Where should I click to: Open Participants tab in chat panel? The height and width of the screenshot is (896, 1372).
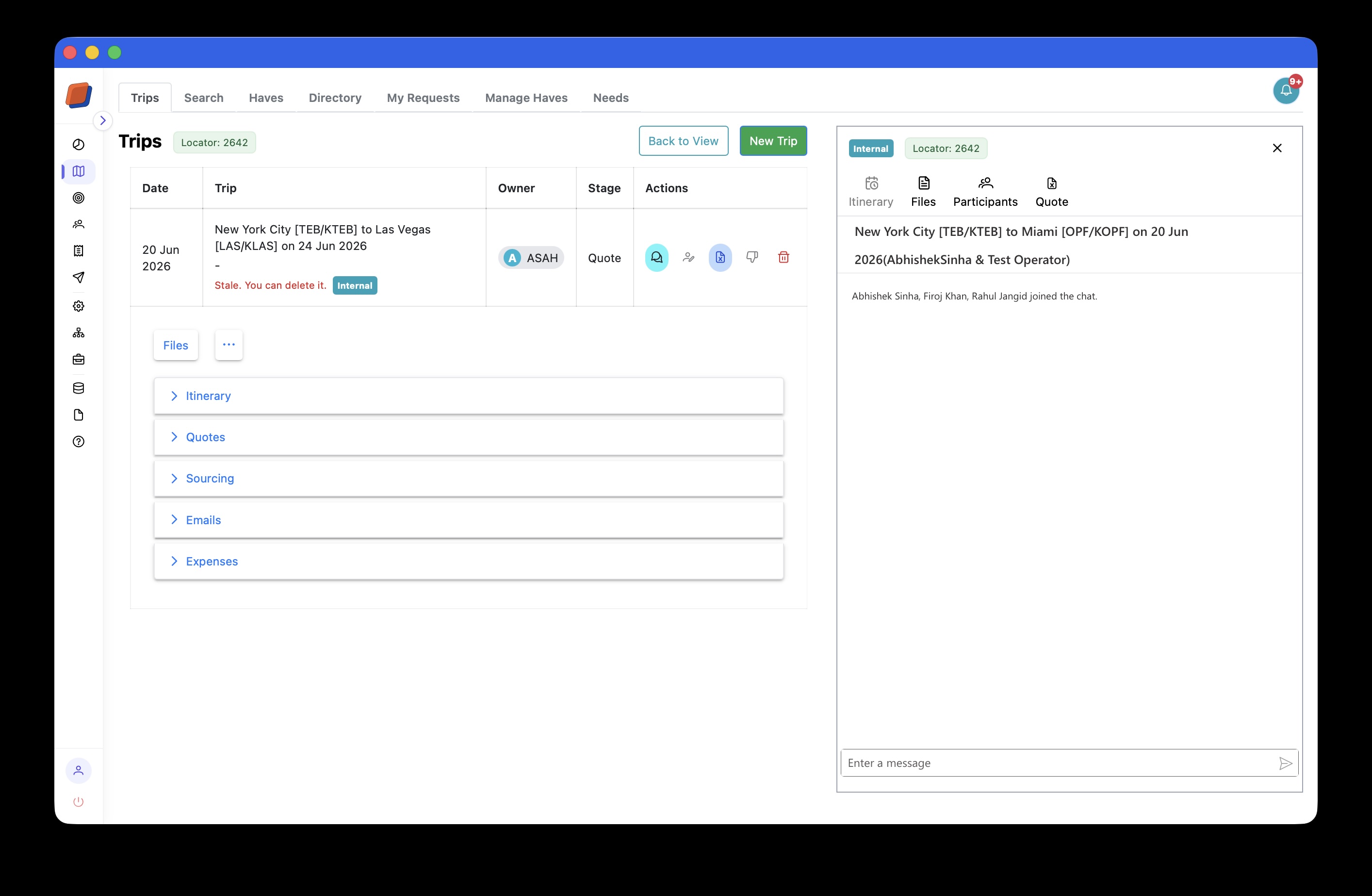(985, 192)
